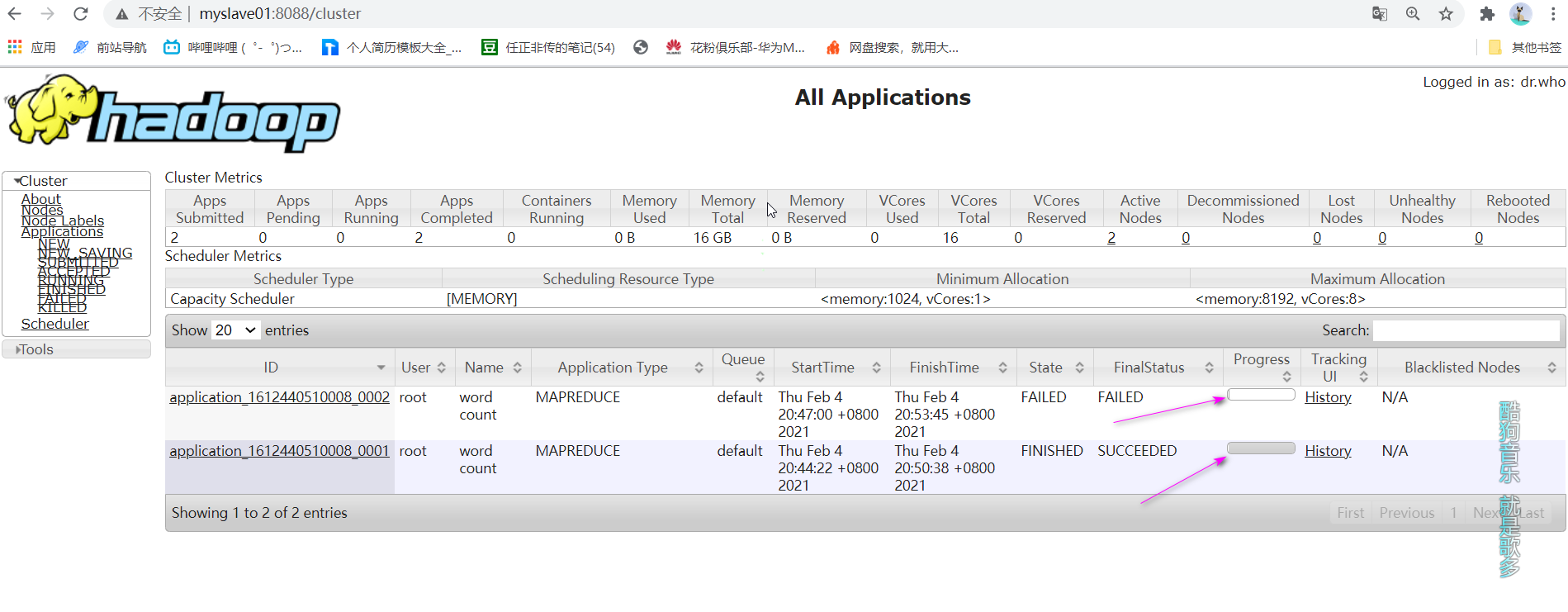
Task: Click the Rebooted Nodes count
Action: coord(1479,238)
